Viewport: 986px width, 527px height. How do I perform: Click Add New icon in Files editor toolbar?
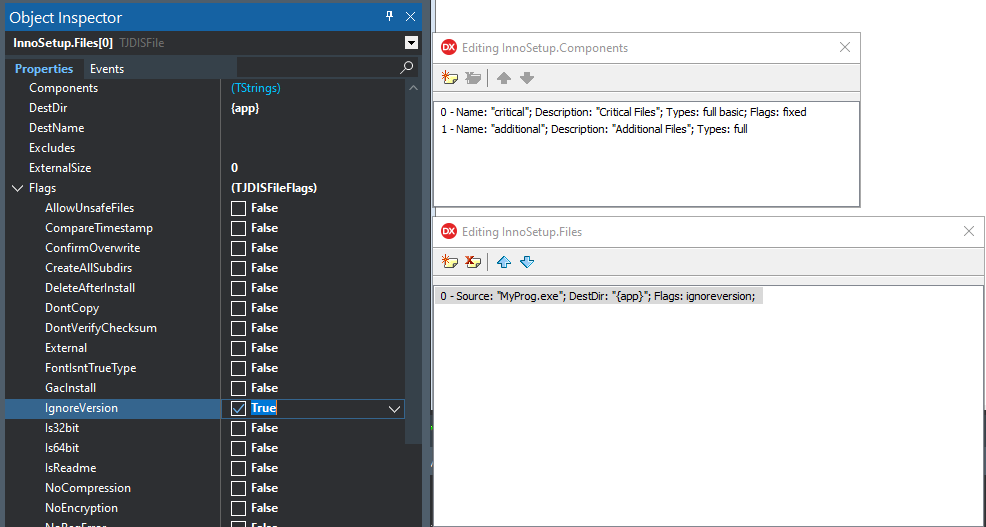[450, 262]
